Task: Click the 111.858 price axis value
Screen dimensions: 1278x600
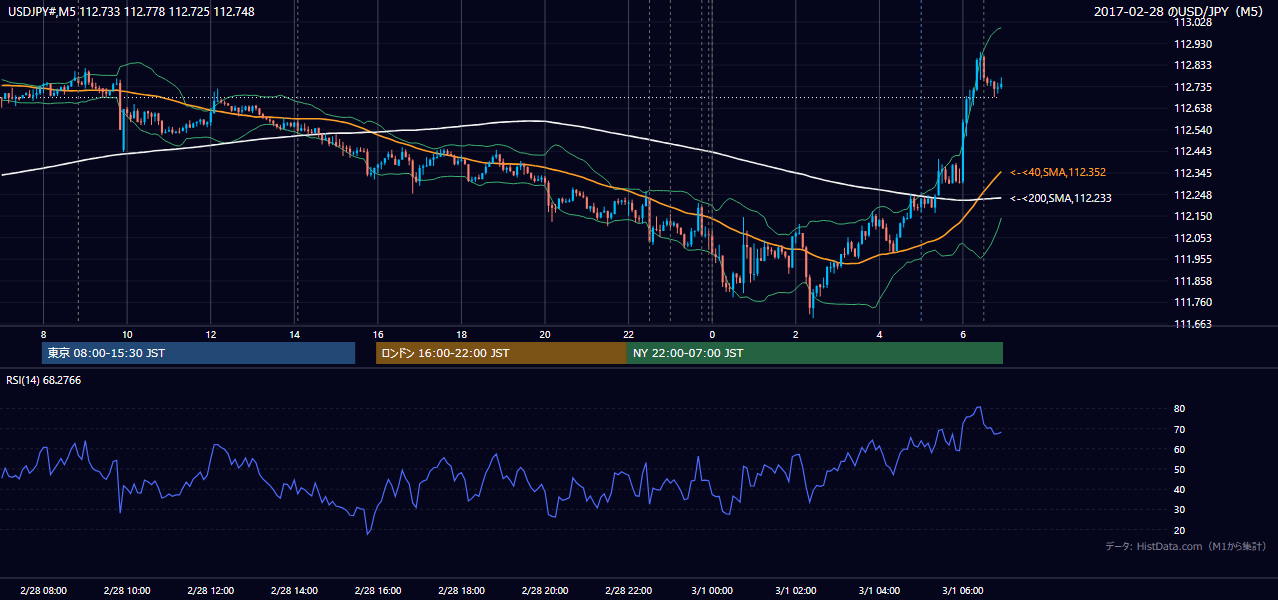Action: 1193,281
